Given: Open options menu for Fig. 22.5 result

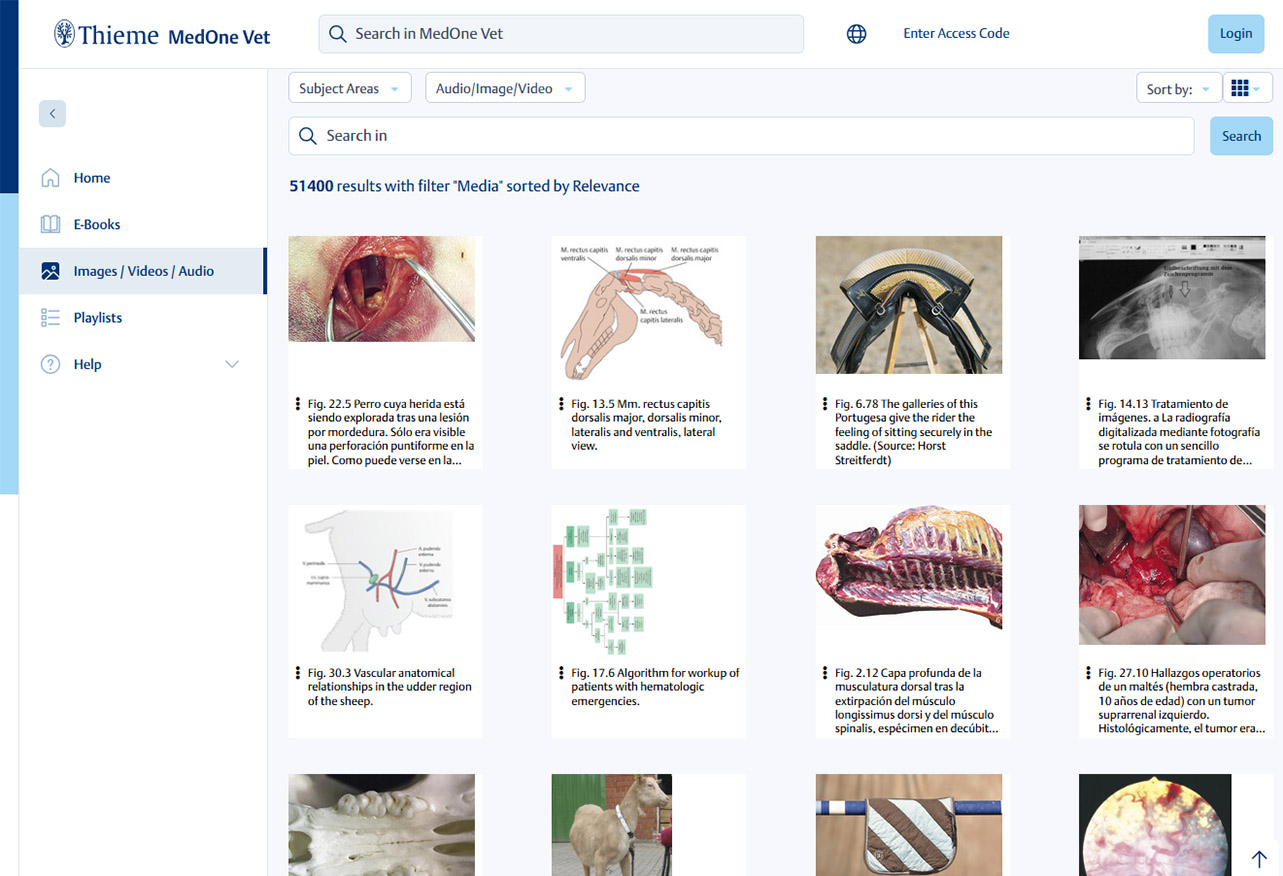Looking at the screenshot, I should tap(297, 404).
